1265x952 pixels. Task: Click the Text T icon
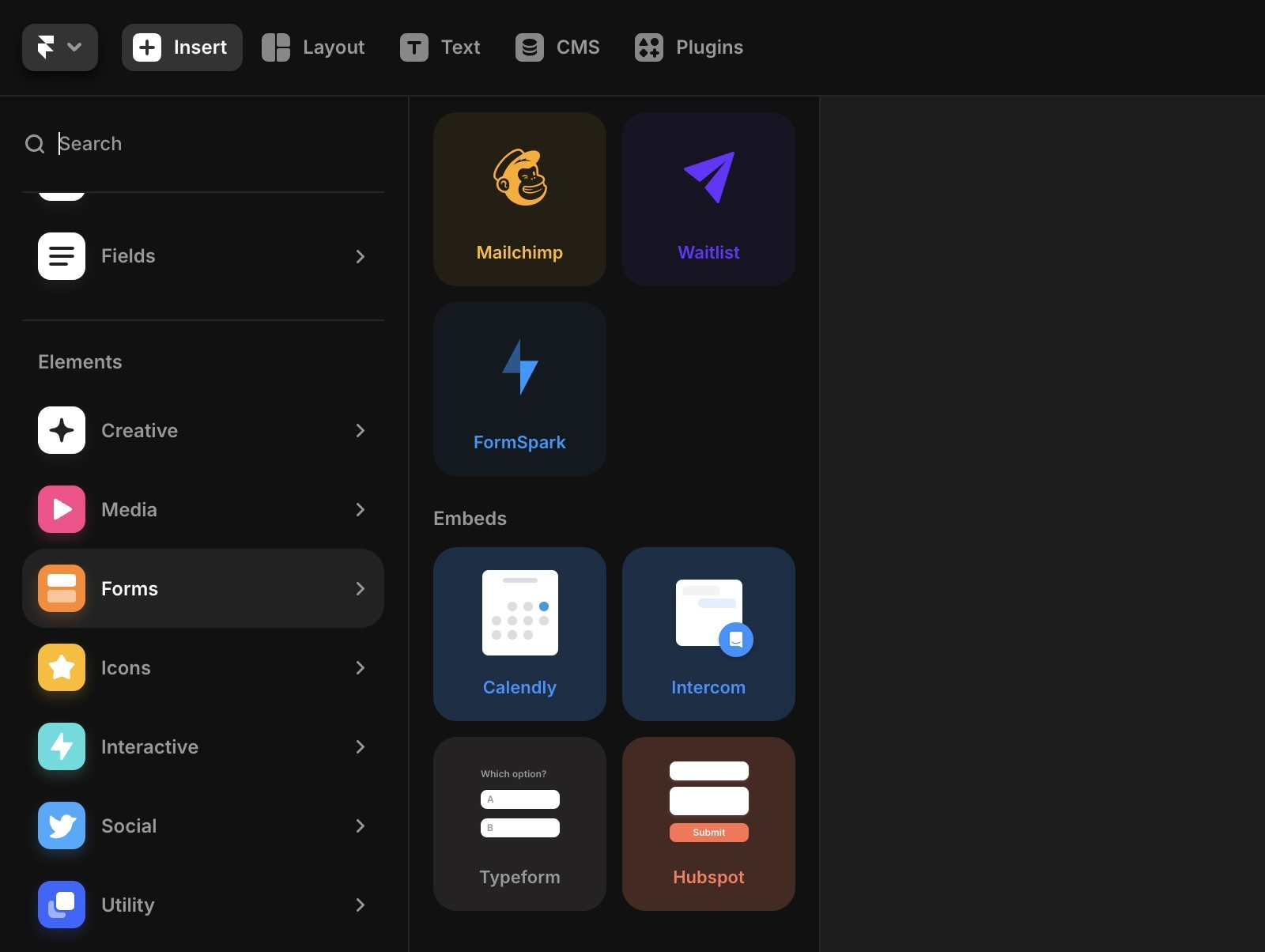414,47
